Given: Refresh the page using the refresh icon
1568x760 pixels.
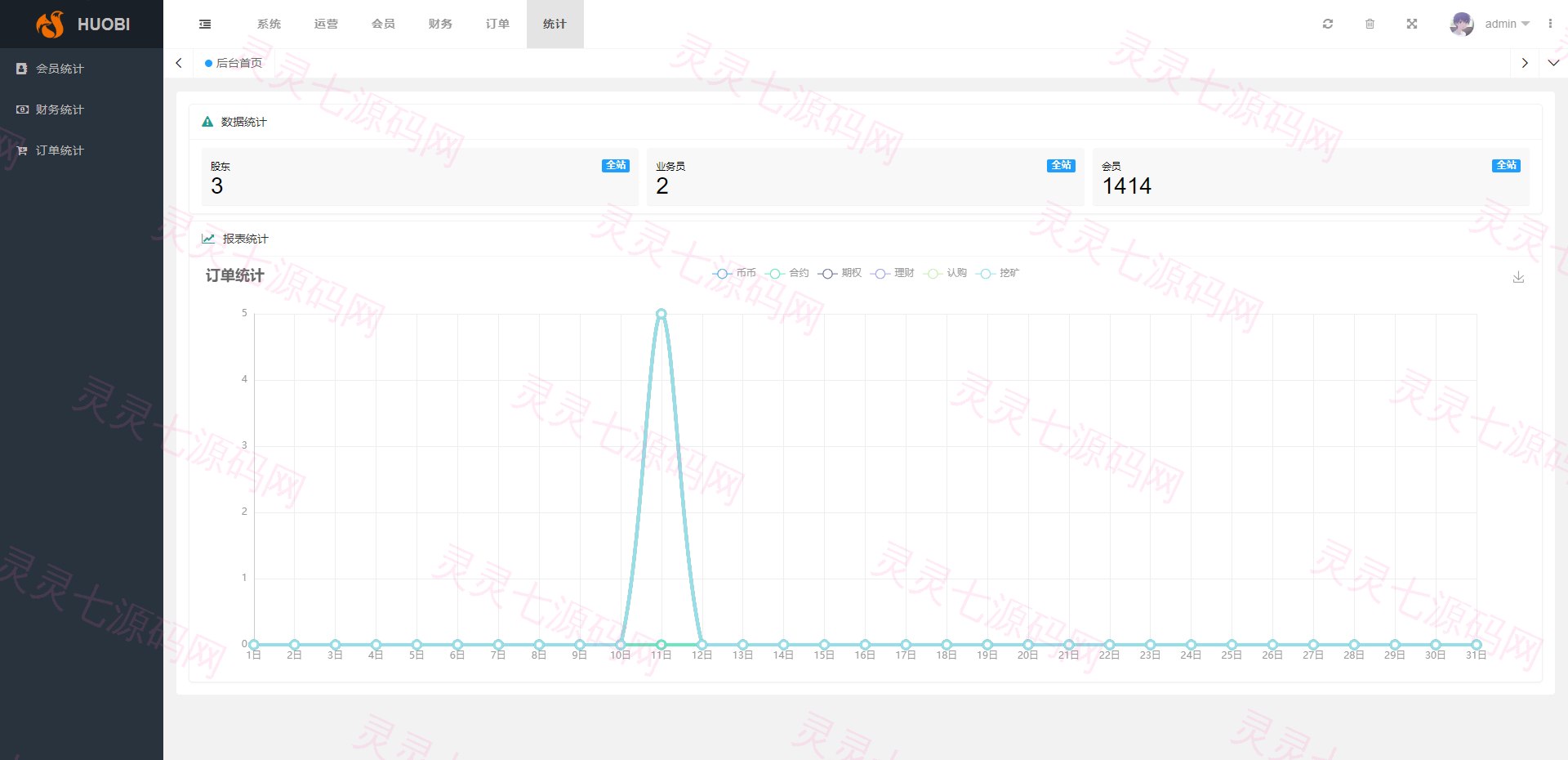Looking at the screenshot, I should 1328,24.
